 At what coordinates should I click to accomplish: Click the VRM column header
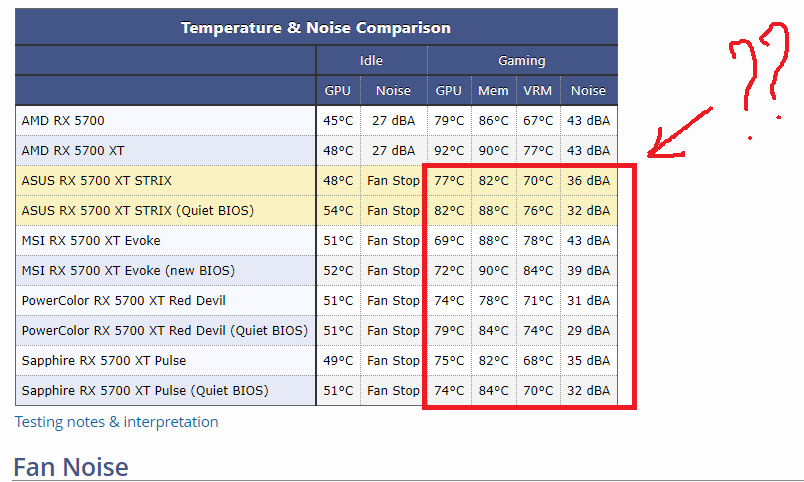[537, 91]
